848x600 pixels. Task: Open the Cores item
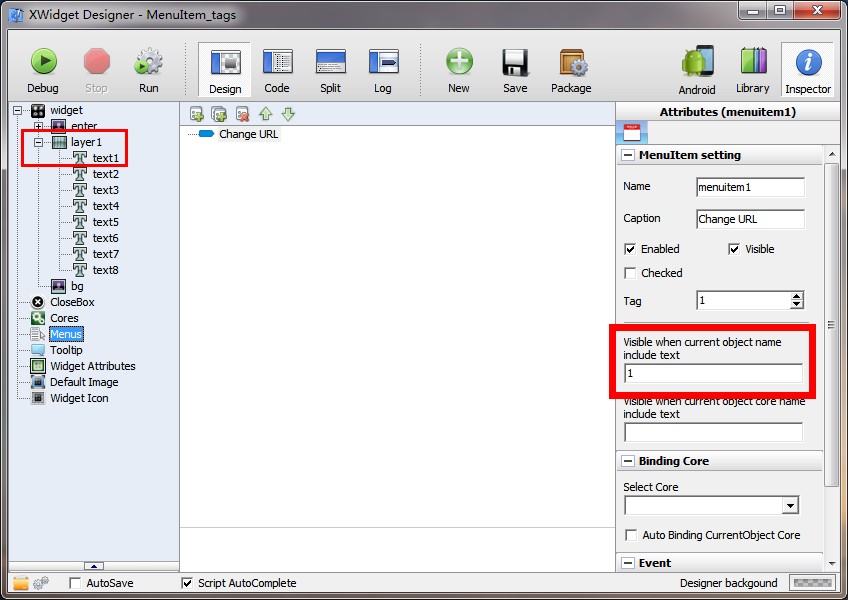(64, 318)
